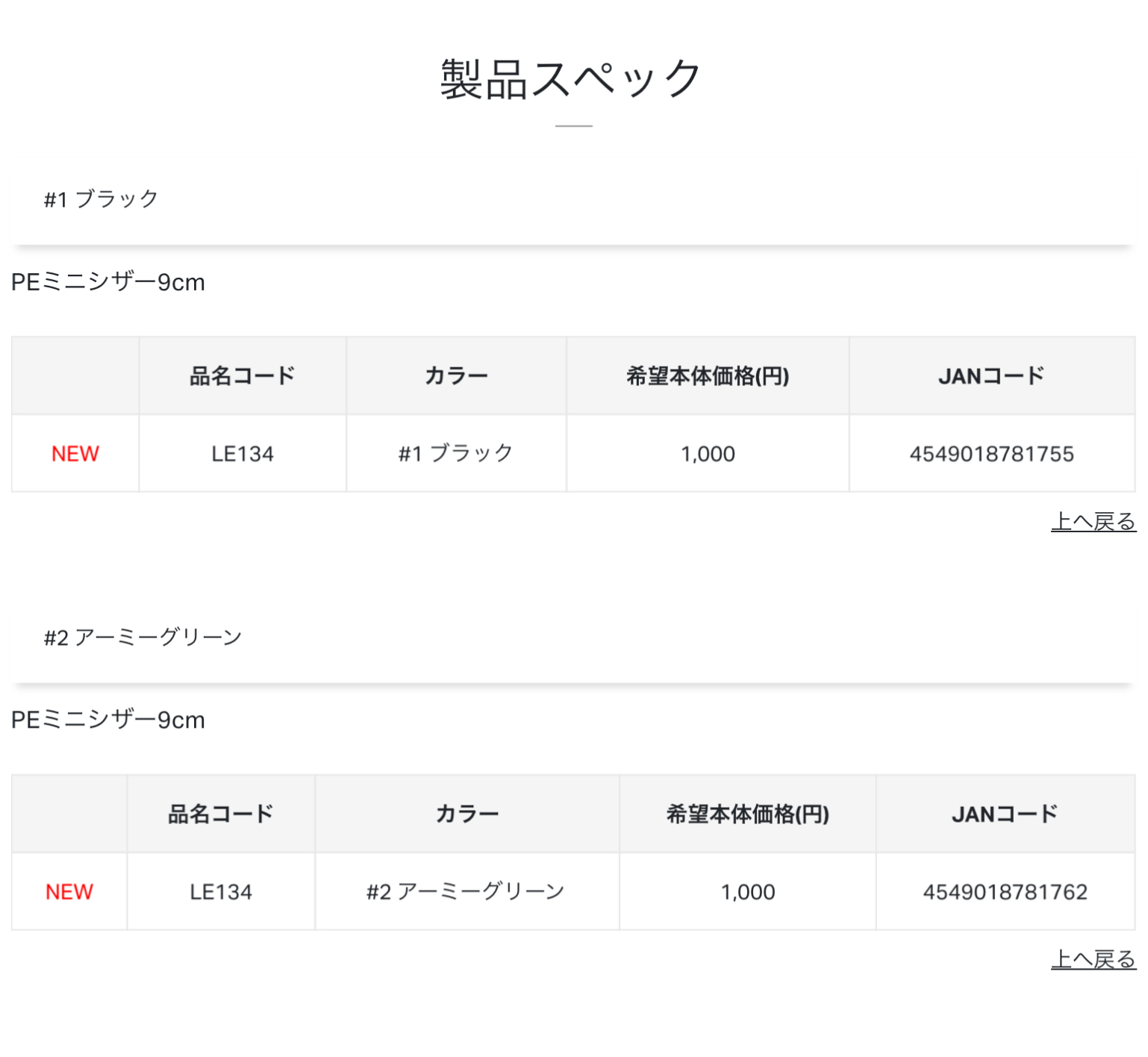Click the PEミニシザー9cm title under #1 ブラック
Viewport: 1148px width, 1057px height.
pyautogui.click(x=108, y=282)
